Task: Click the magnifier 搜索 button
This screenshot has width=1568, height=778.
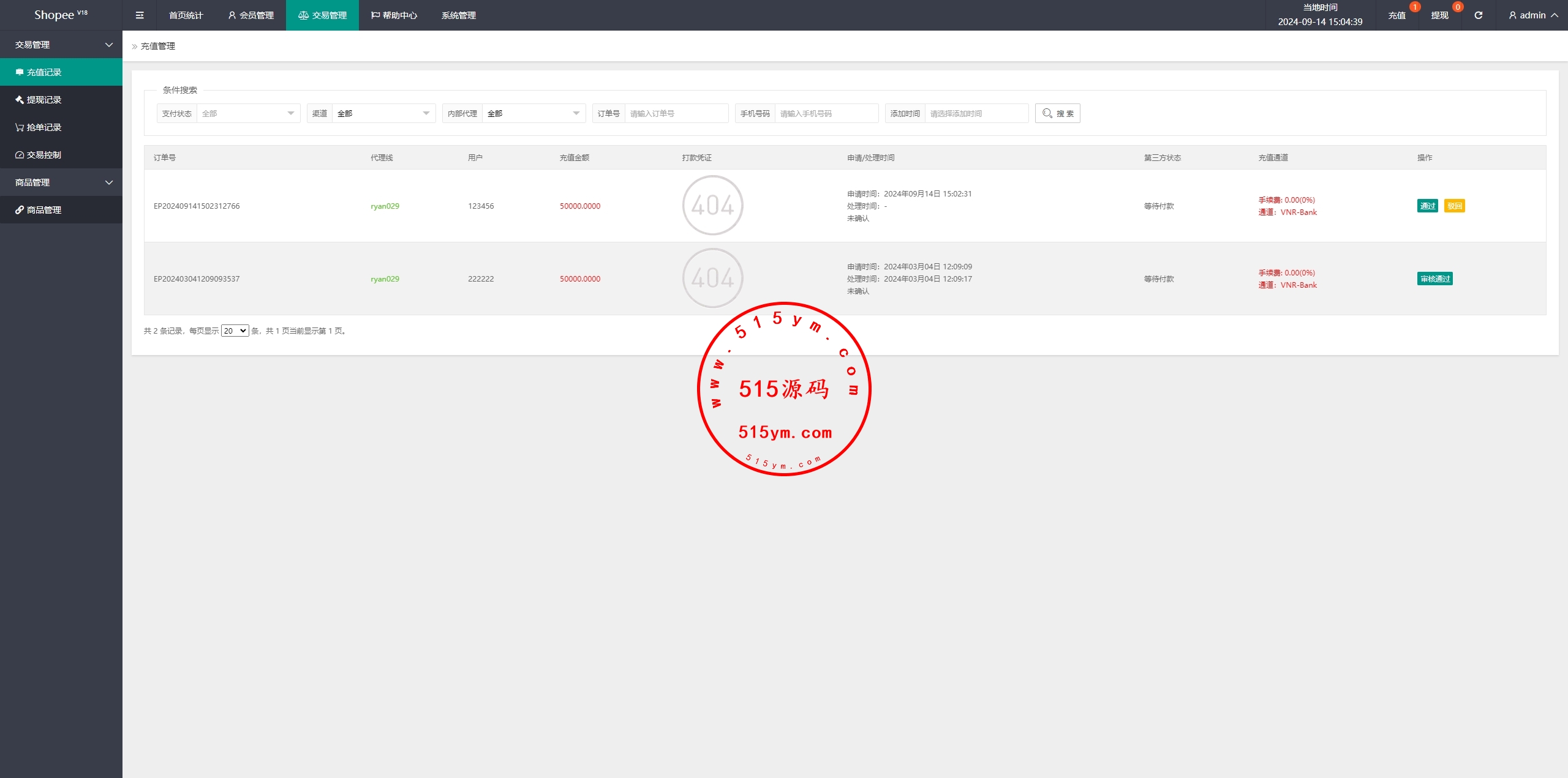Action: pos(1057,113)
